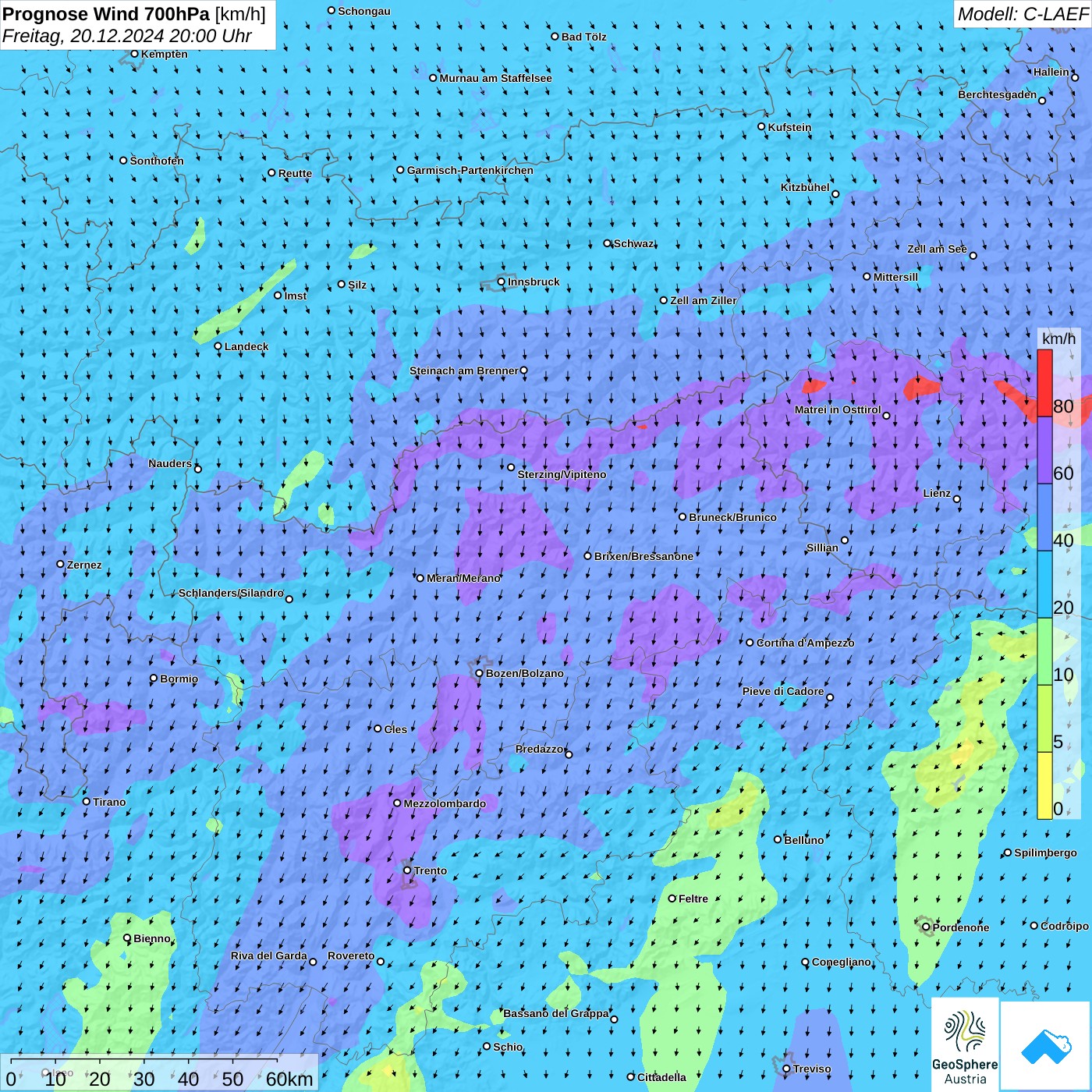Click the Trento city marker
Image resolution: width=1092 pixels, height=1092 pixels.
[x=407, y=870]
